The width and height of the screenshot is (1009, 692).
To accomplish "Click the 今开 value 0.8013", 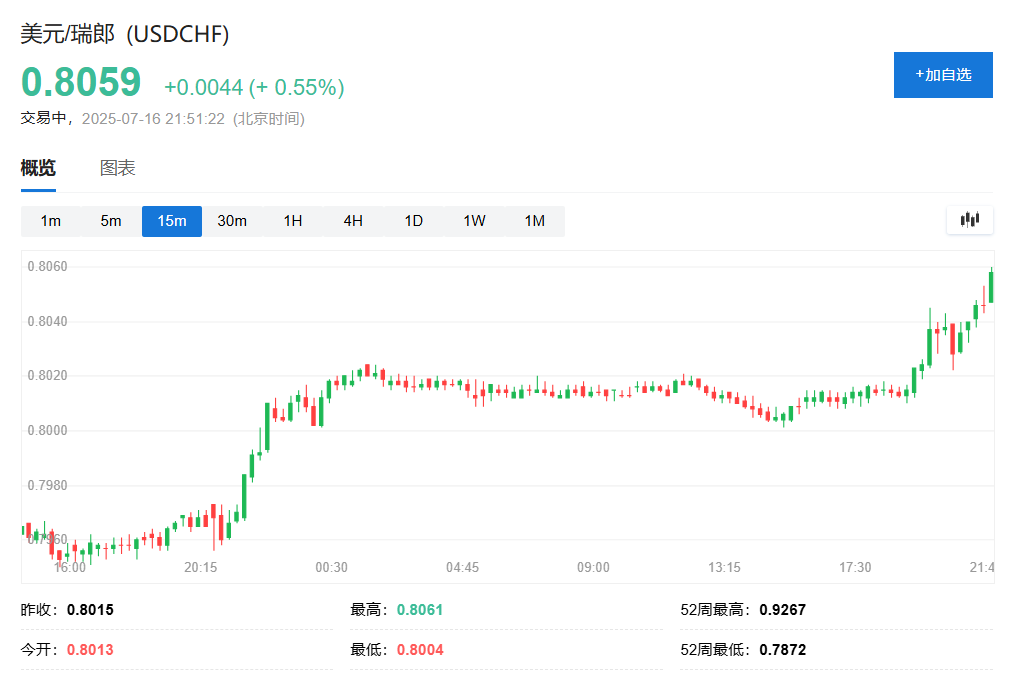I will point(90,650).
